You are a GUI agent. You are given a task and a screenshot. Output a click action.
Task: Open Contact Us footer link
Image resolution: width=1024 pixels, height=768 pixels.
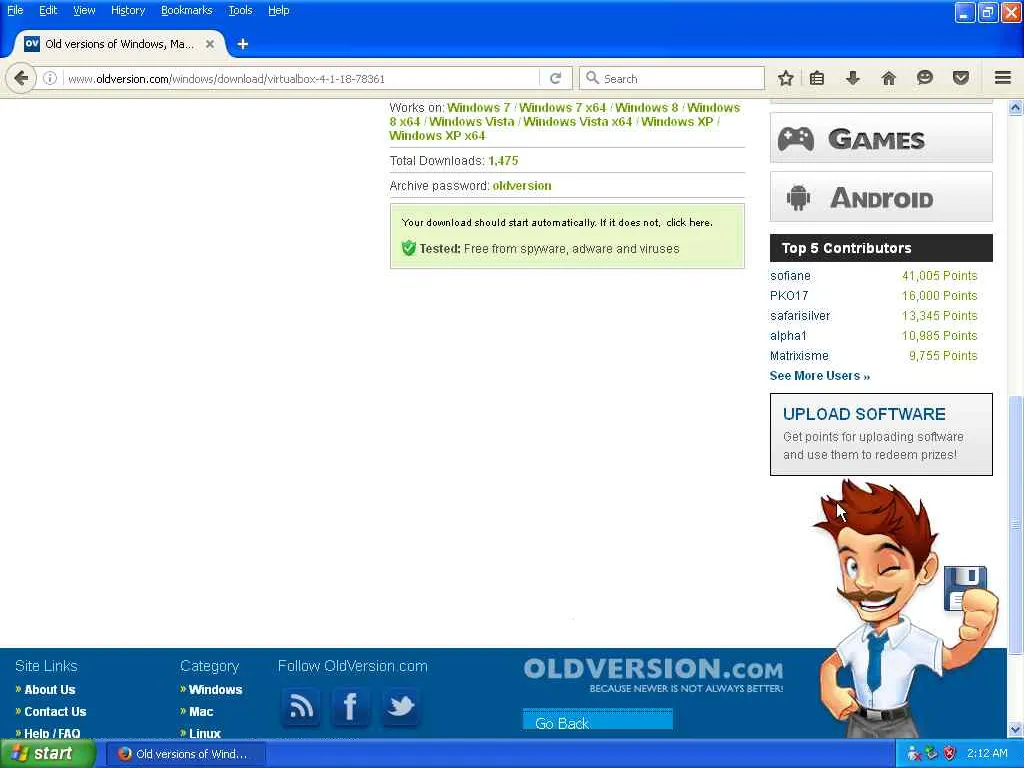click(x=55, y=712)
